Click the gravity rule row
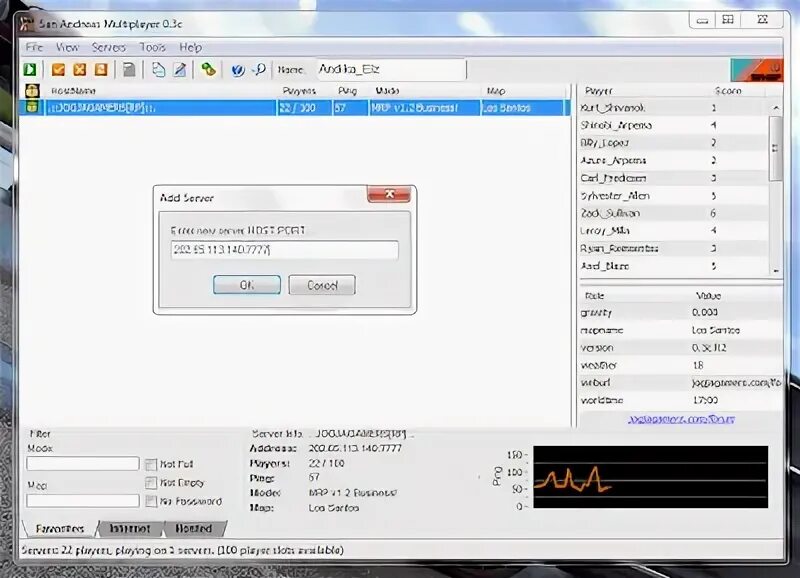 [681, 312]
